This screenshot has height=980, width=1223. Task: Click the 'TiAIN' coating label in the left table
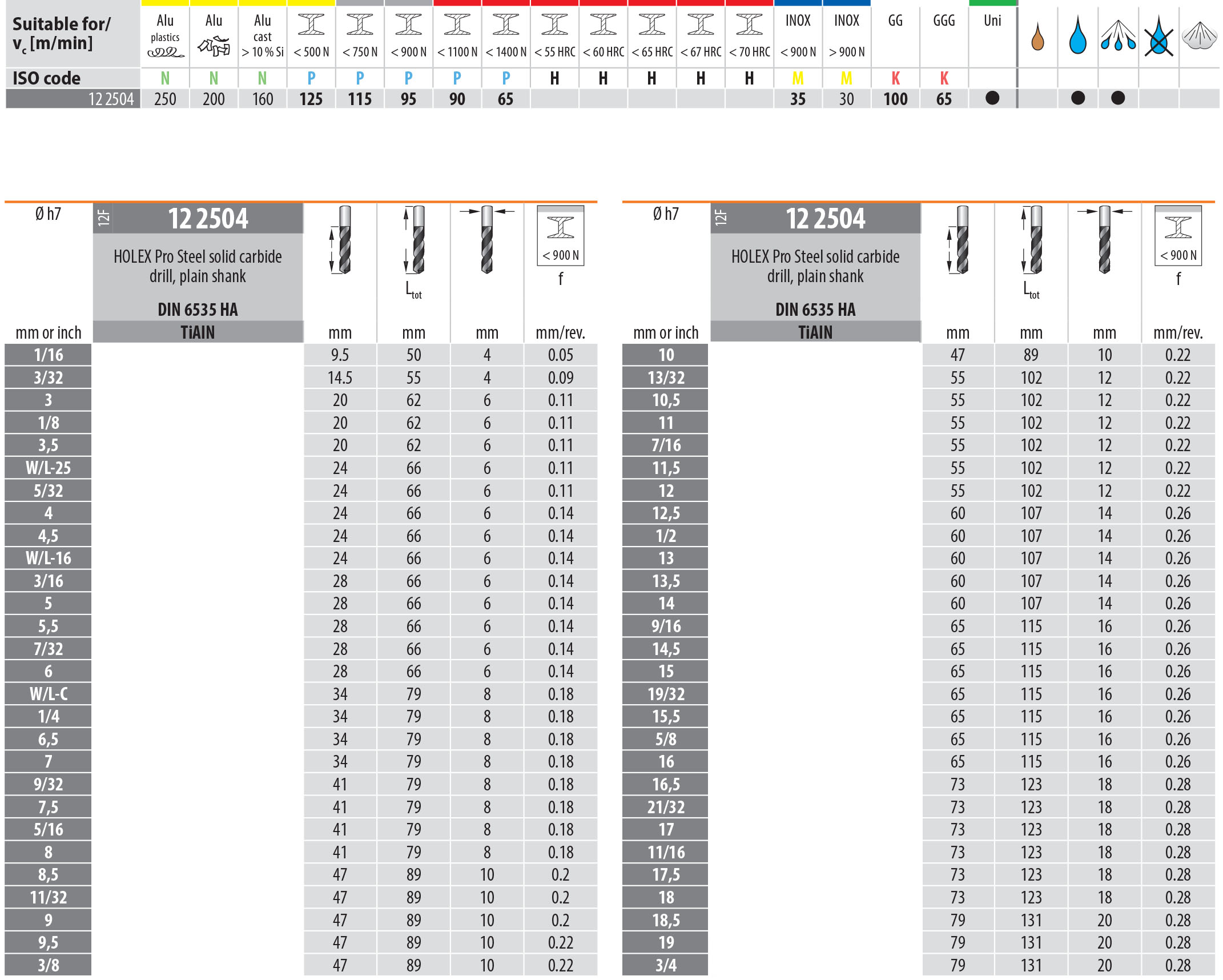(x=198, y=332)
